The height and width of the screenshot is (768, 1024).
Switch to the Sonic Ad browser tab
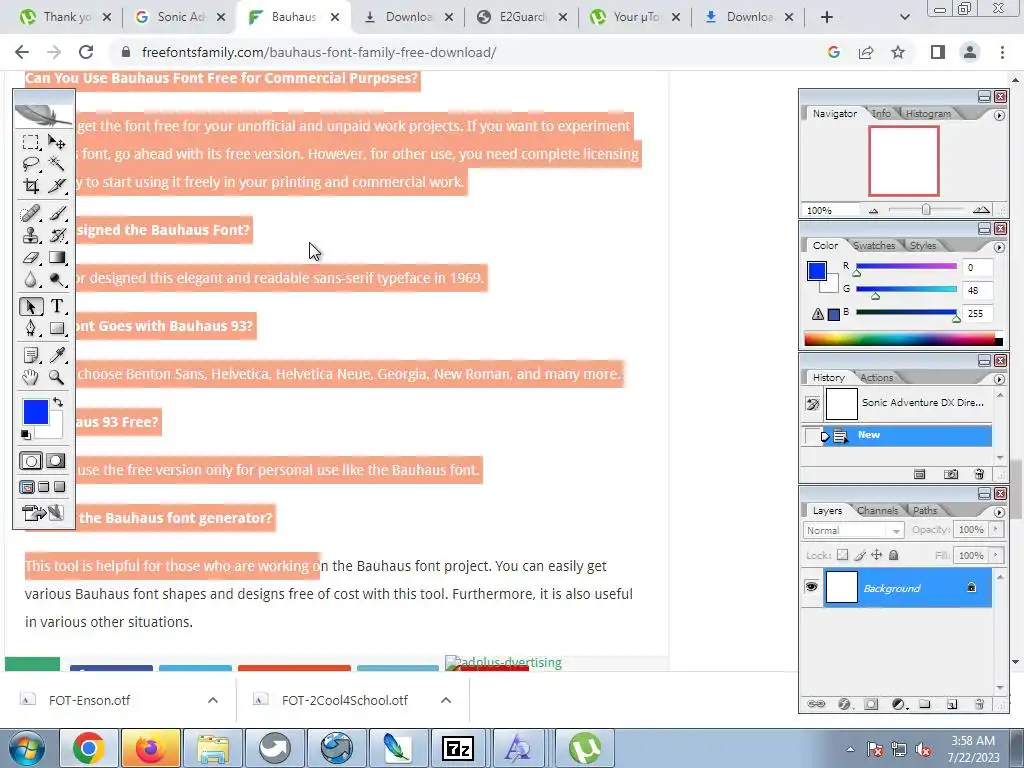(x=180, y=17)
